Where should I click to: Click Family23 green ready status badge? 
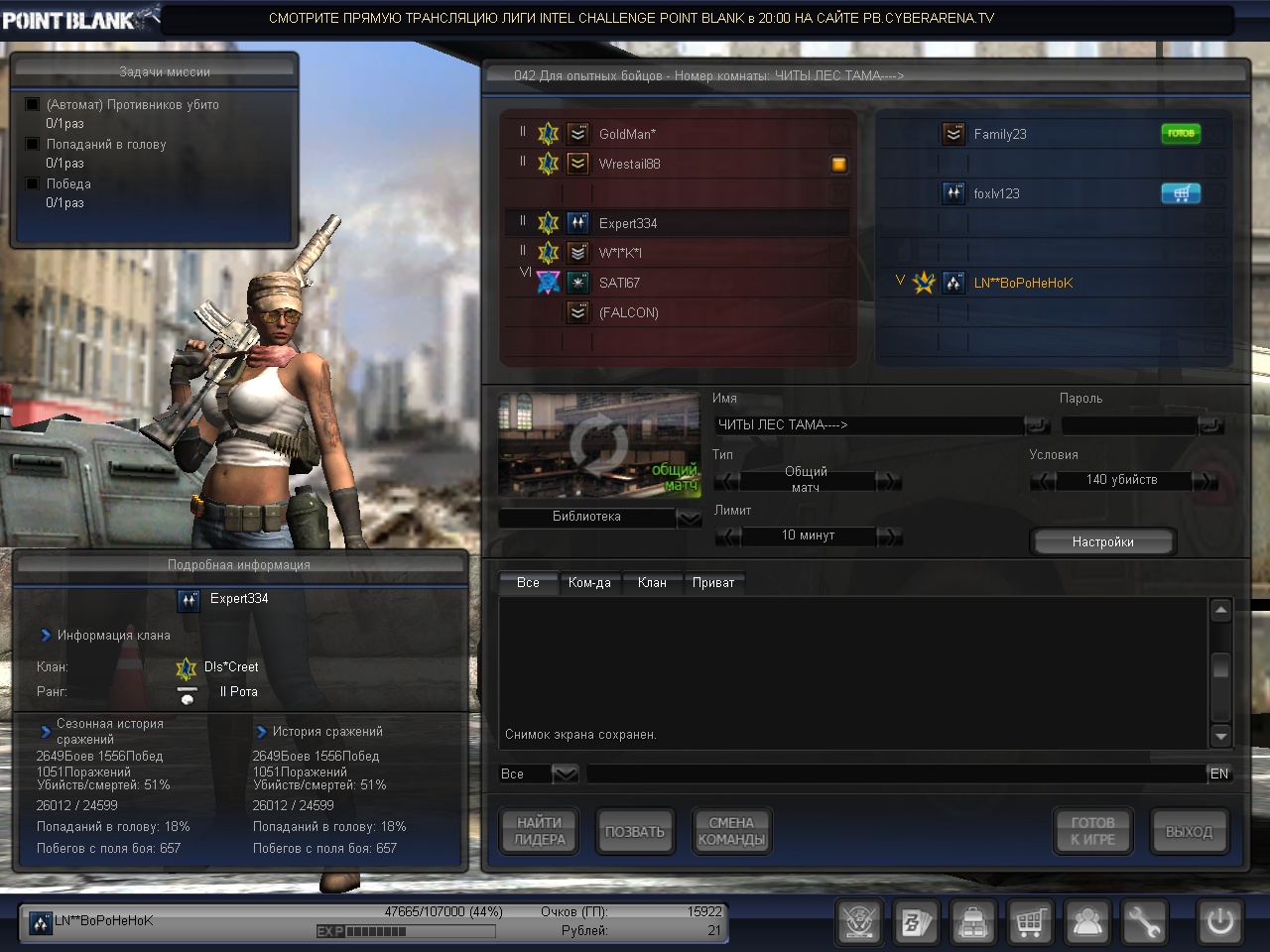click(x=1181, y=133)
